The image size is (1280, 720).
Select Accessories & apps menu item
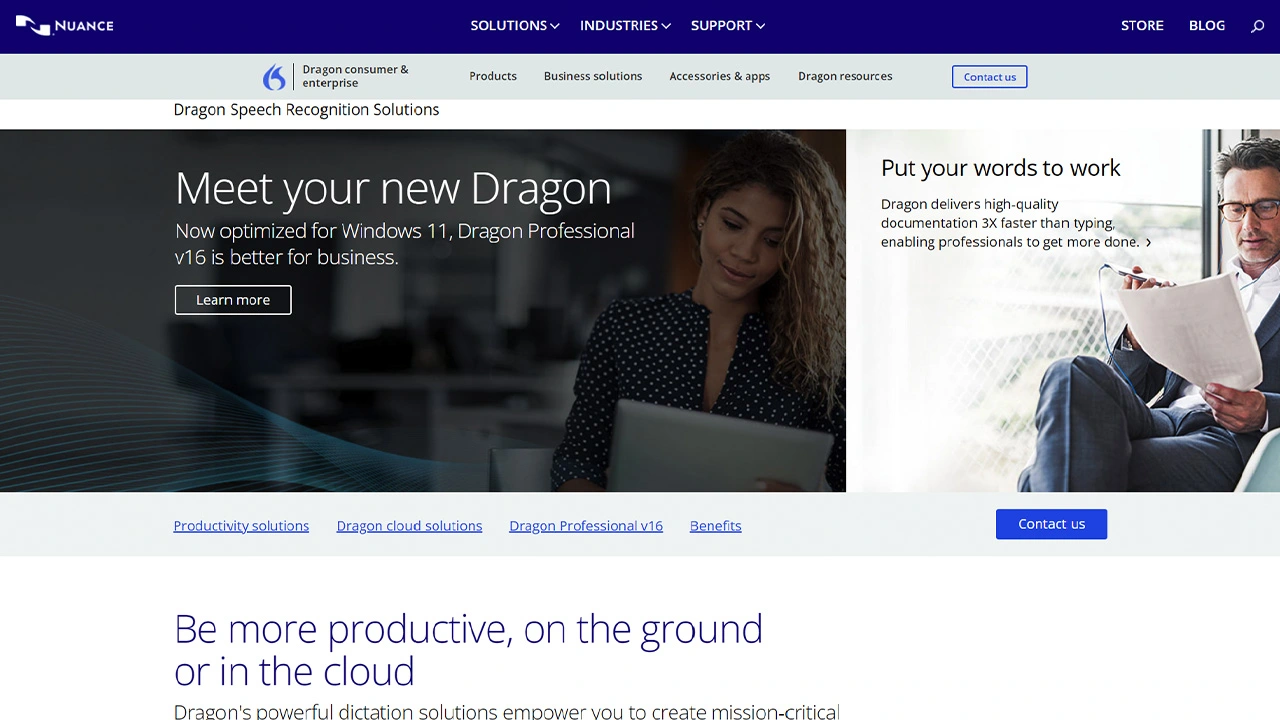click(720, 76)
